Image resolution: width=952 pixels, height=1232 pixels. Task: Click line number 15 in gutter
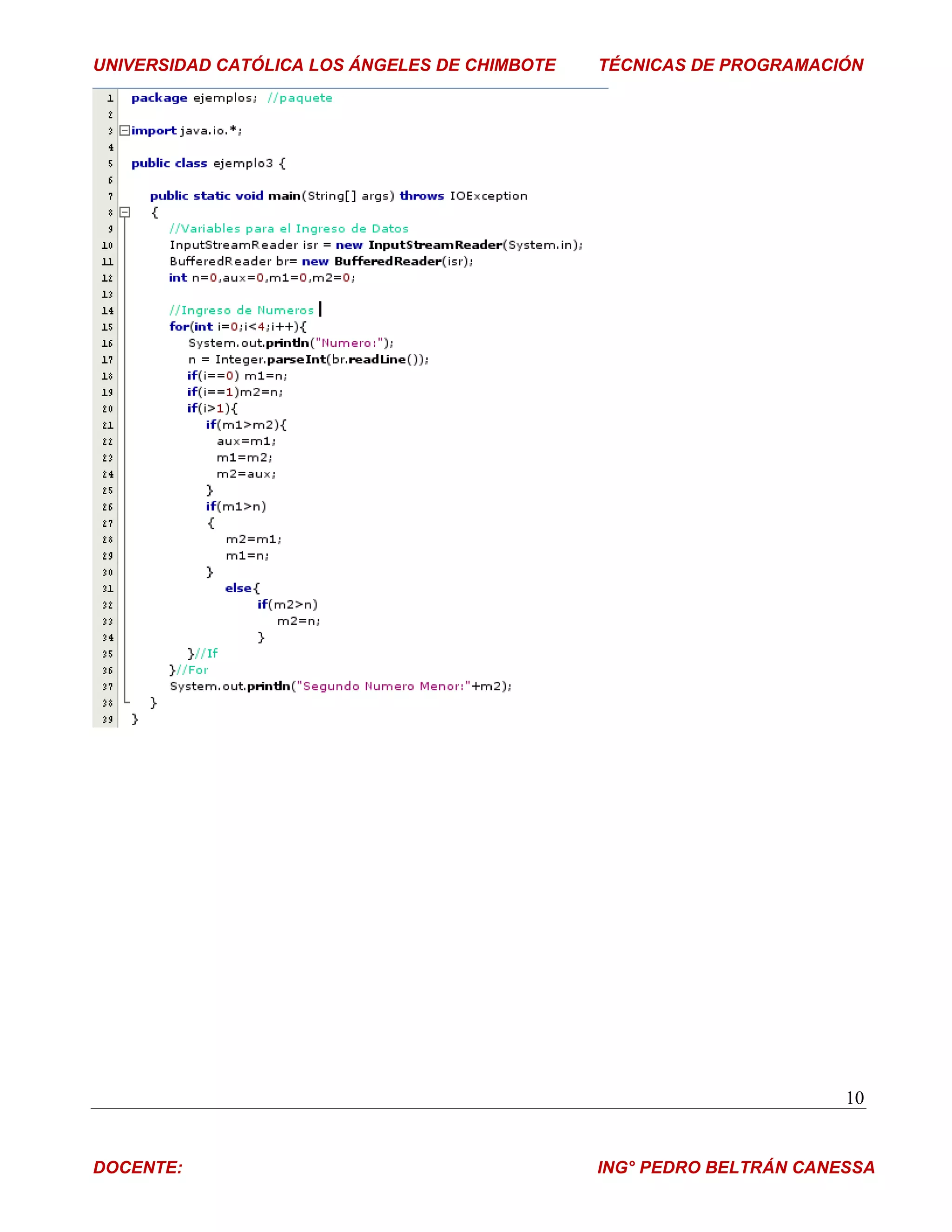pyautogui.click(x=107, y=327)
